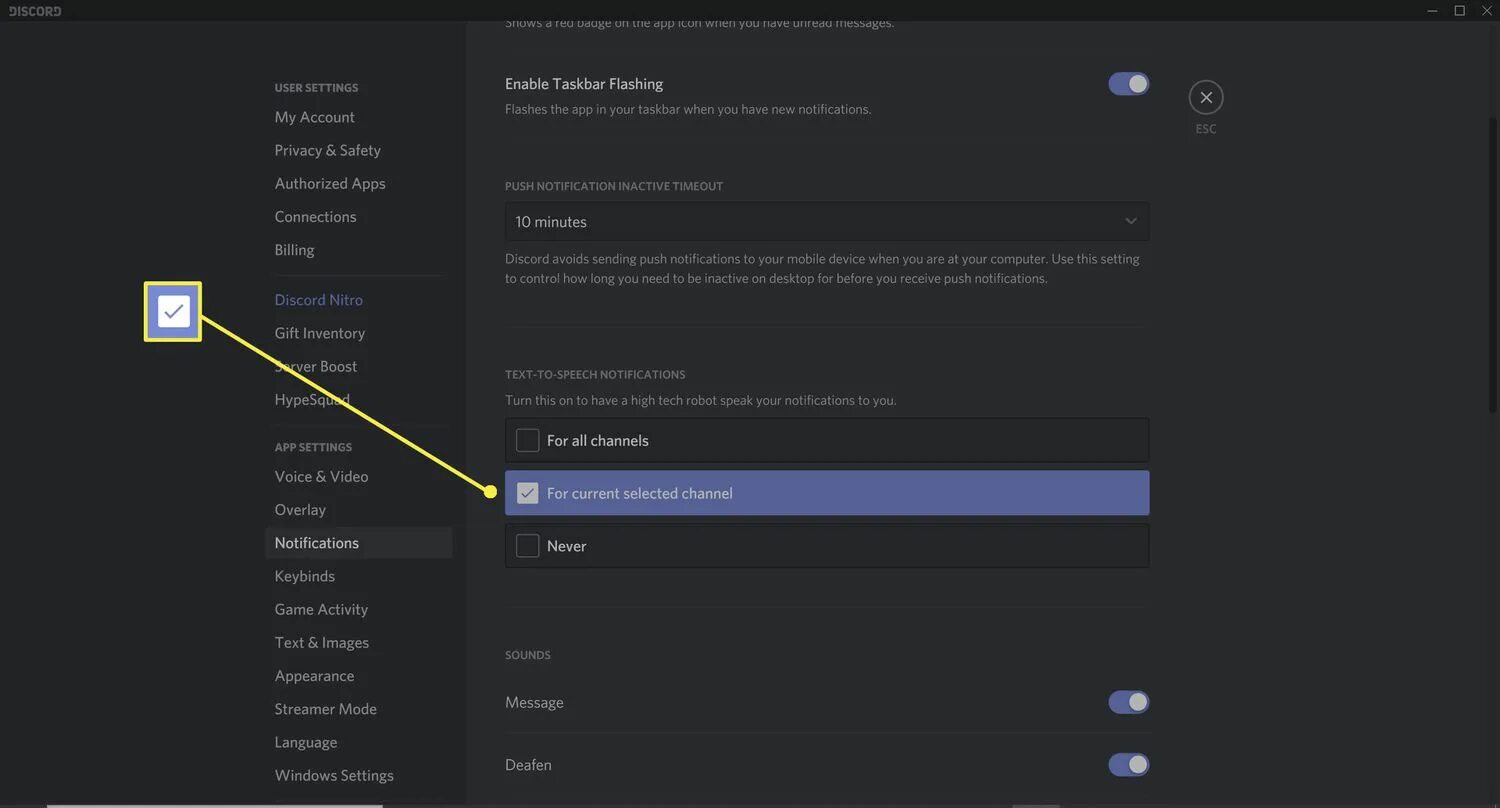
Task: Maximize the Discord window
Action: click(x=1459, y=10)
